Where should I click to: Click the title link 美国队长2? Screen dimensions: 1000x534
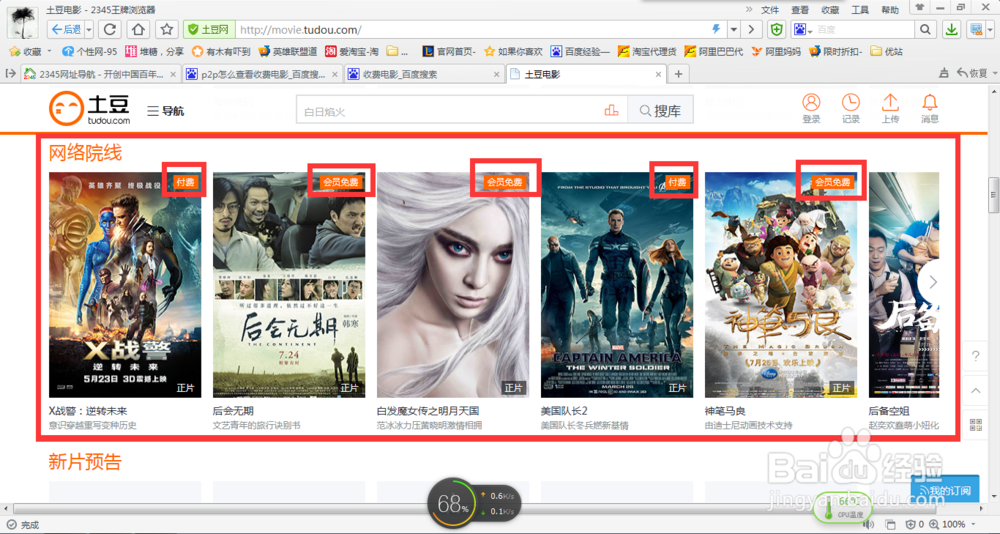coord(564,411)
